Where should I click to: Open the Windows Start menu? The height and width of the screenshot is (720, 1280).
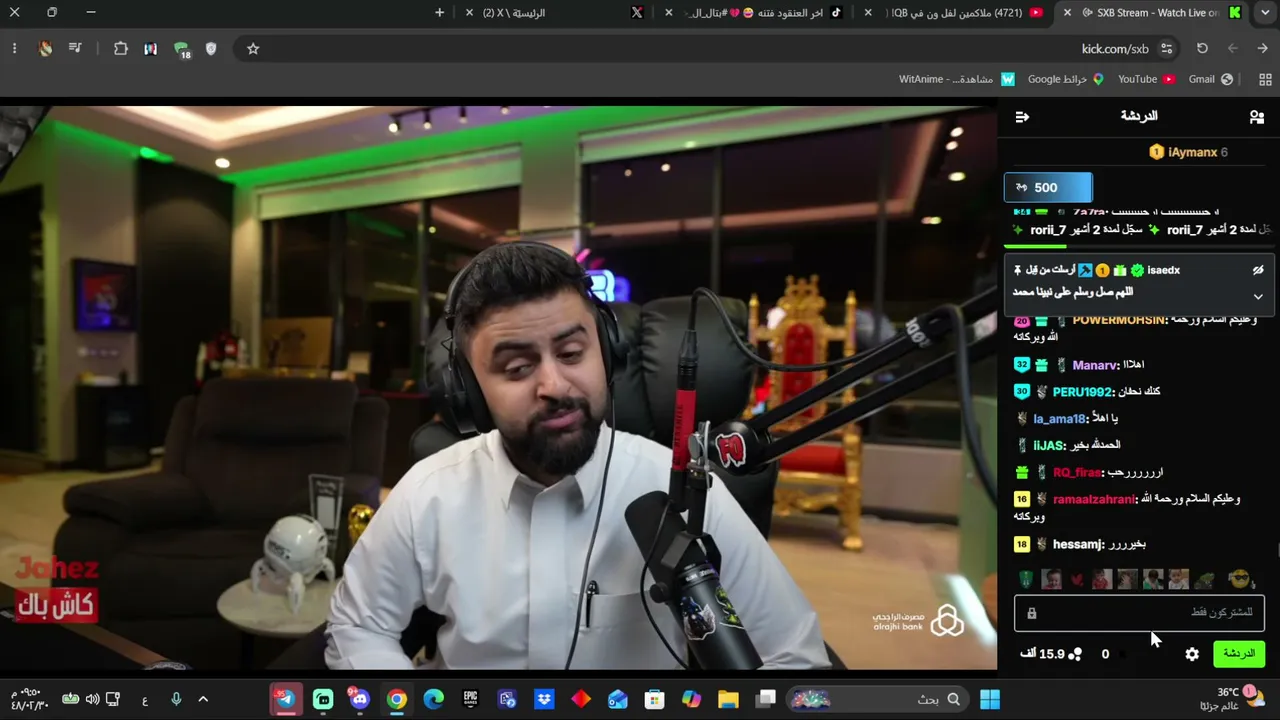pyautogui.click(x=990, y=699)
